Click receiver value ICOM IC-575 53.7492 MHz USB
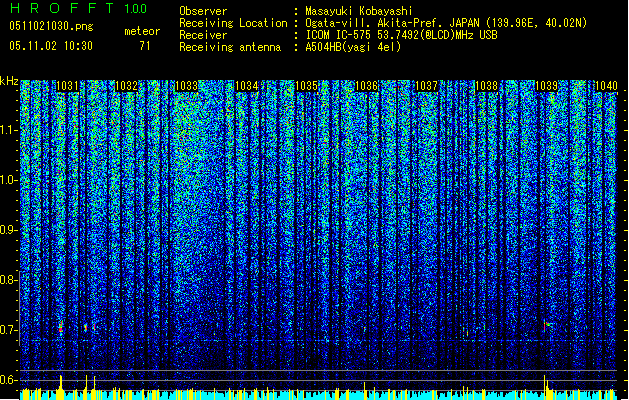Image resolution: width=629 pixels, height=400 pixels. click(401, 35)
